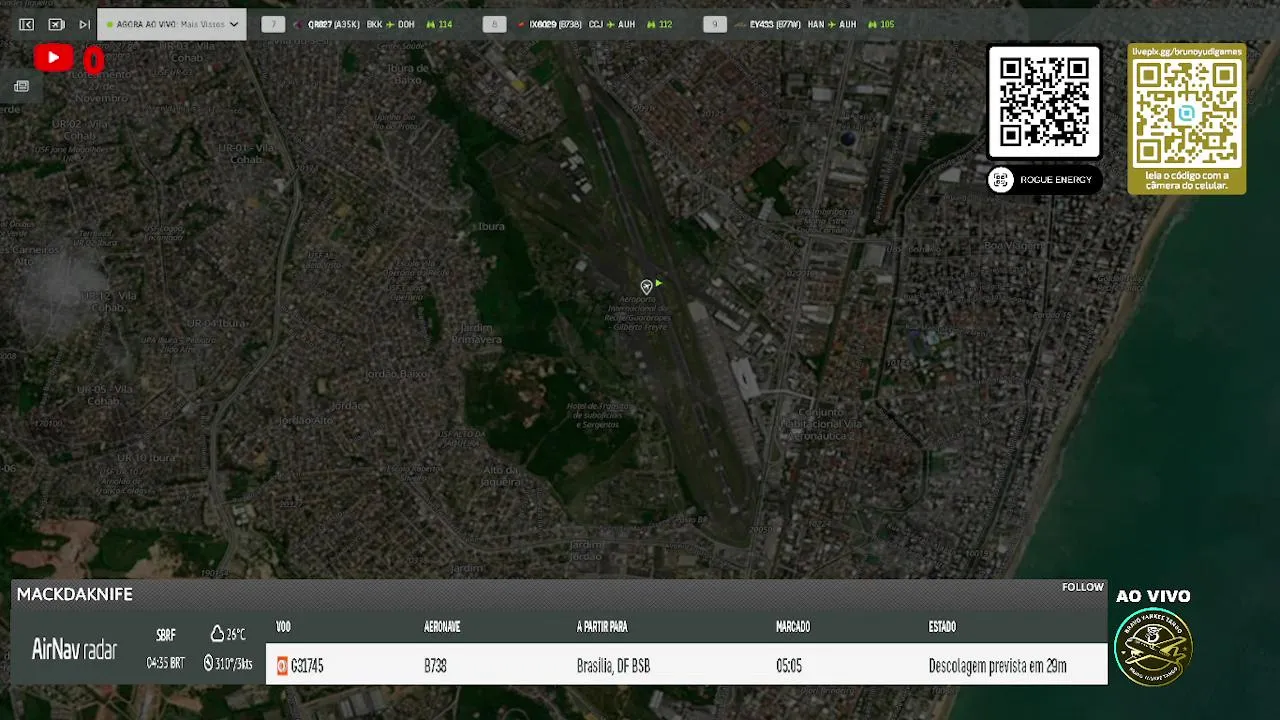The width and height of the screenshot is (1280, 720).
Task: Click destination Brasilia, DF BSB cell
Action: coord(613,666)
